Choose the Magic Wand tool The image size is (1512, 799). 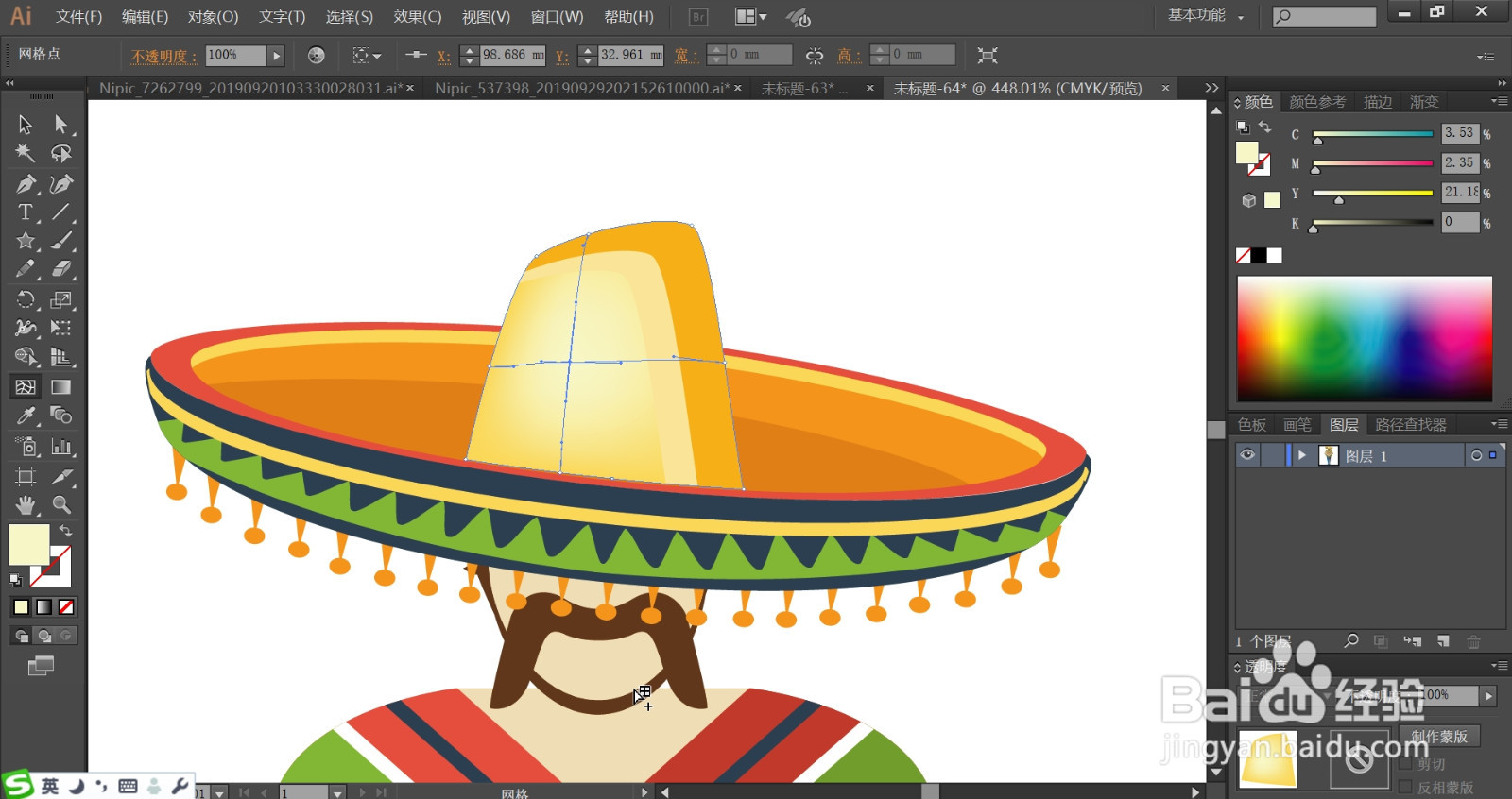26,153
